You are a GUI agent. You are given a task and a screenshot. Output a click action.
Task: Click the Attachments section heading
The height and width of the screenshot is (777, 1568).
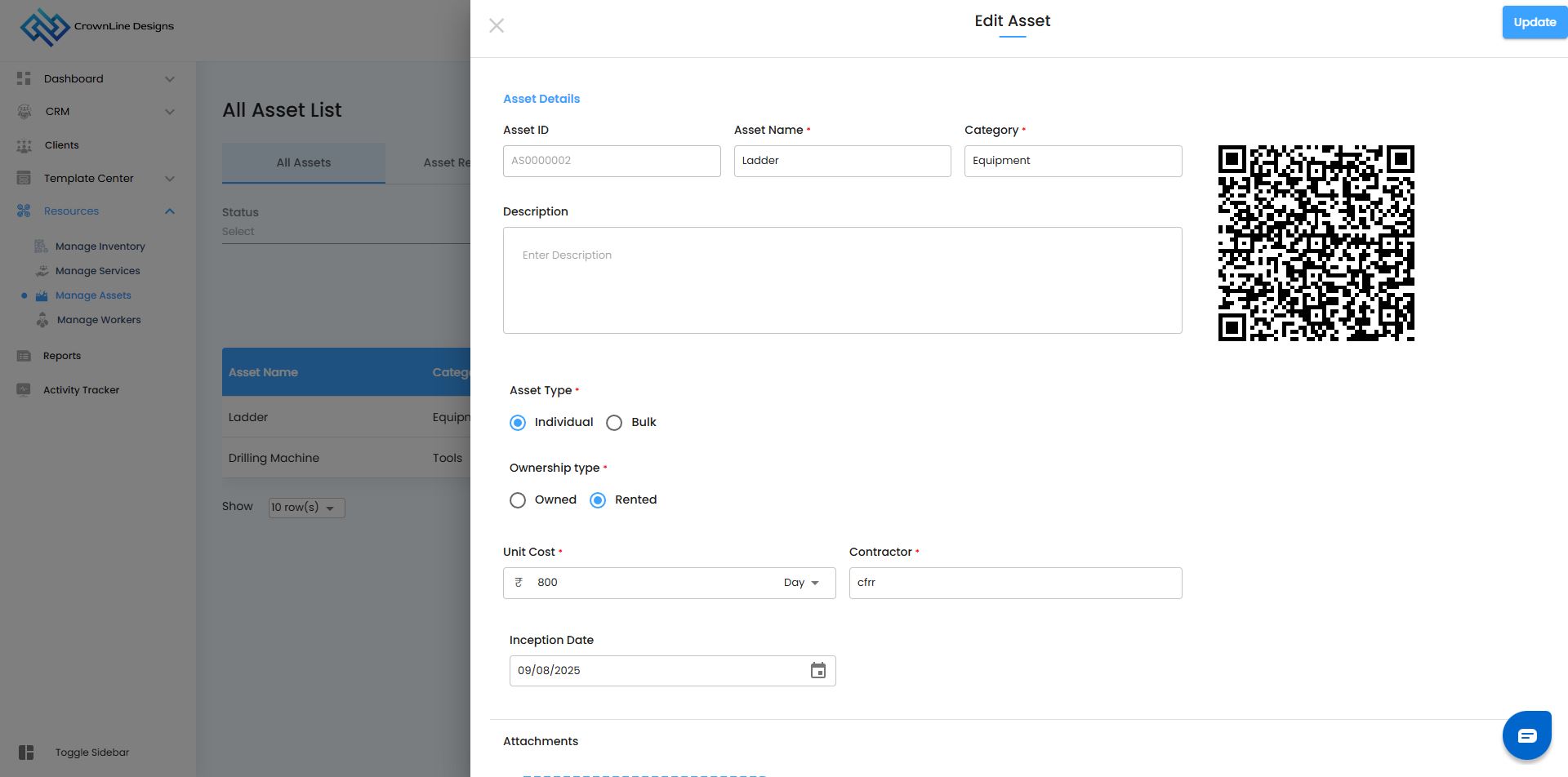(x=541, y=741)
